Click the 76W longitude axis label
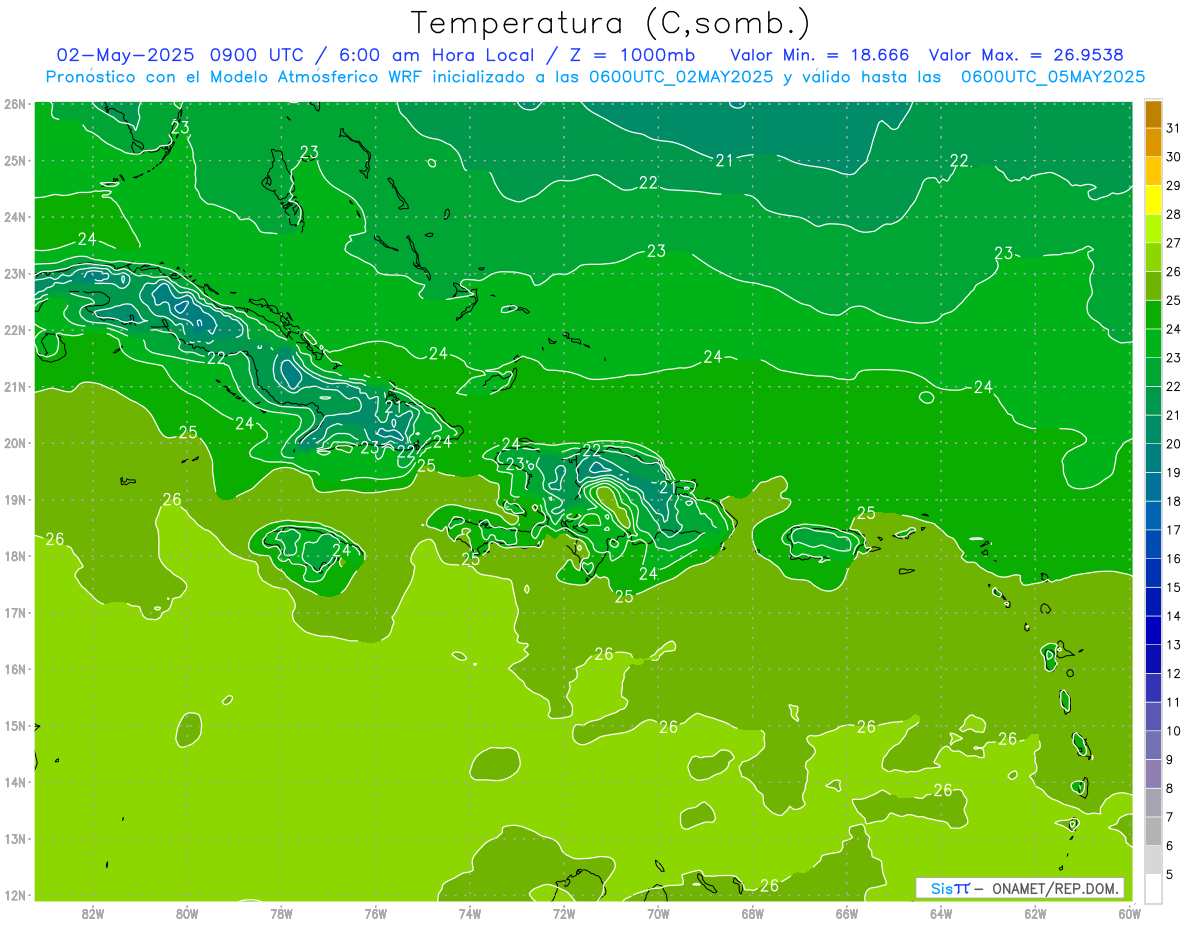The height and width of the screenshot is (927, 1200). click(x=376, y=914)
